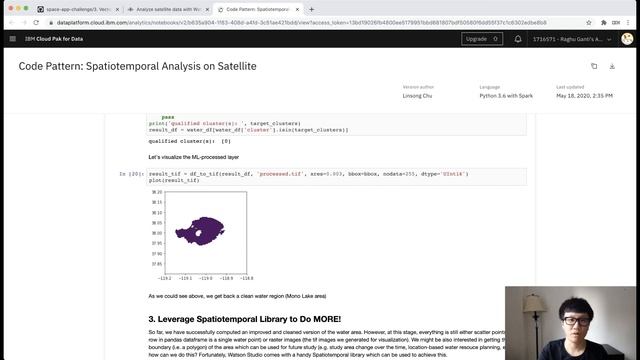Open the user avatar profile
640x360 pixels.
(x=627, y=39)
